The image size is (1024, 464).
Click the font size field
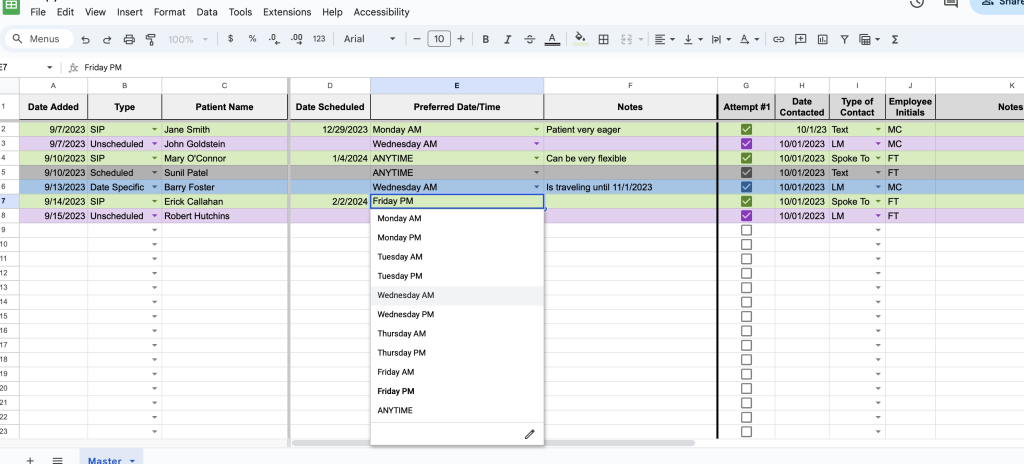[439, 39]
